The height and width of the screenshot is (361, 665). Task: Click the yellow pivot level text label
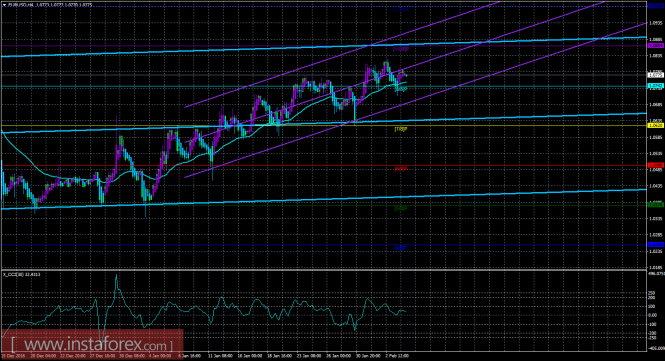(400, 129)
